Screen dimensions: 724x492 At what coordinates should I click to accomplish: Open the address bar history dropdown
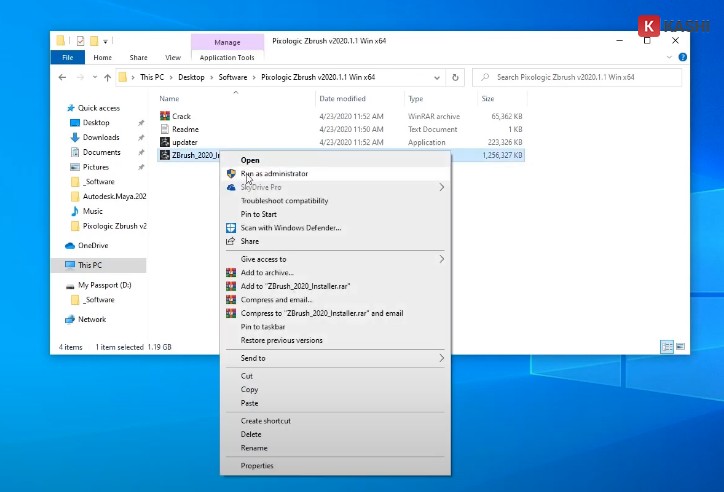(437, 78)
